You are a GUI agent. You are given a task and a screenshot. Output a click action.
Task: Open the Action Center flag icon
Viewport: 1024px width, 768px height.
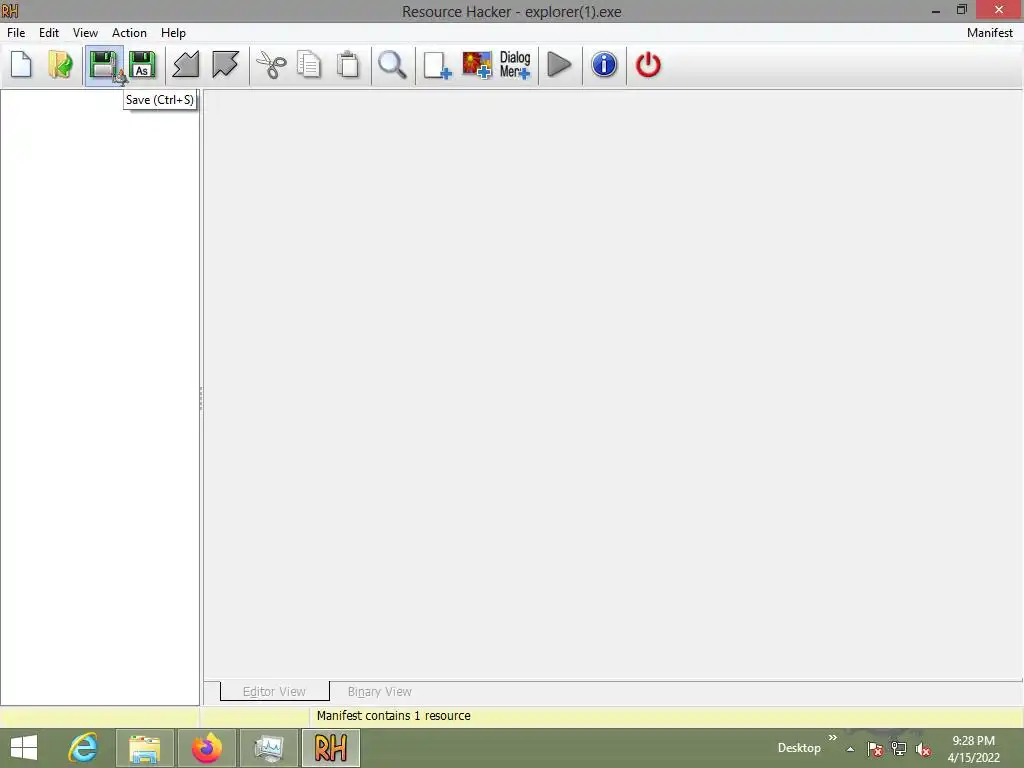(875, 749)
